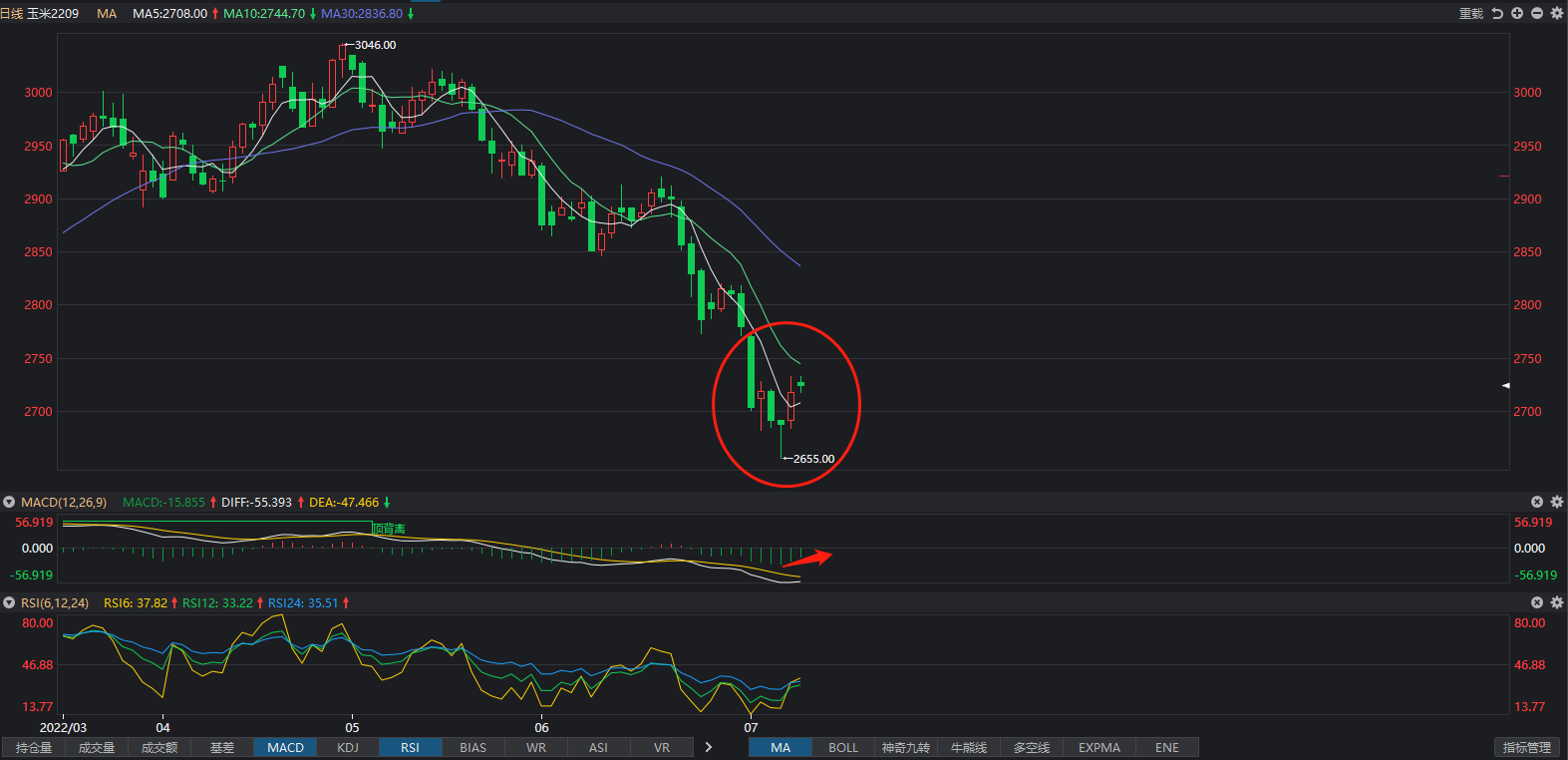The width and height of the screenshot is (1568, 760).
Task: Zoom in the chart with the plus icon
Action: click(1517, 13)
